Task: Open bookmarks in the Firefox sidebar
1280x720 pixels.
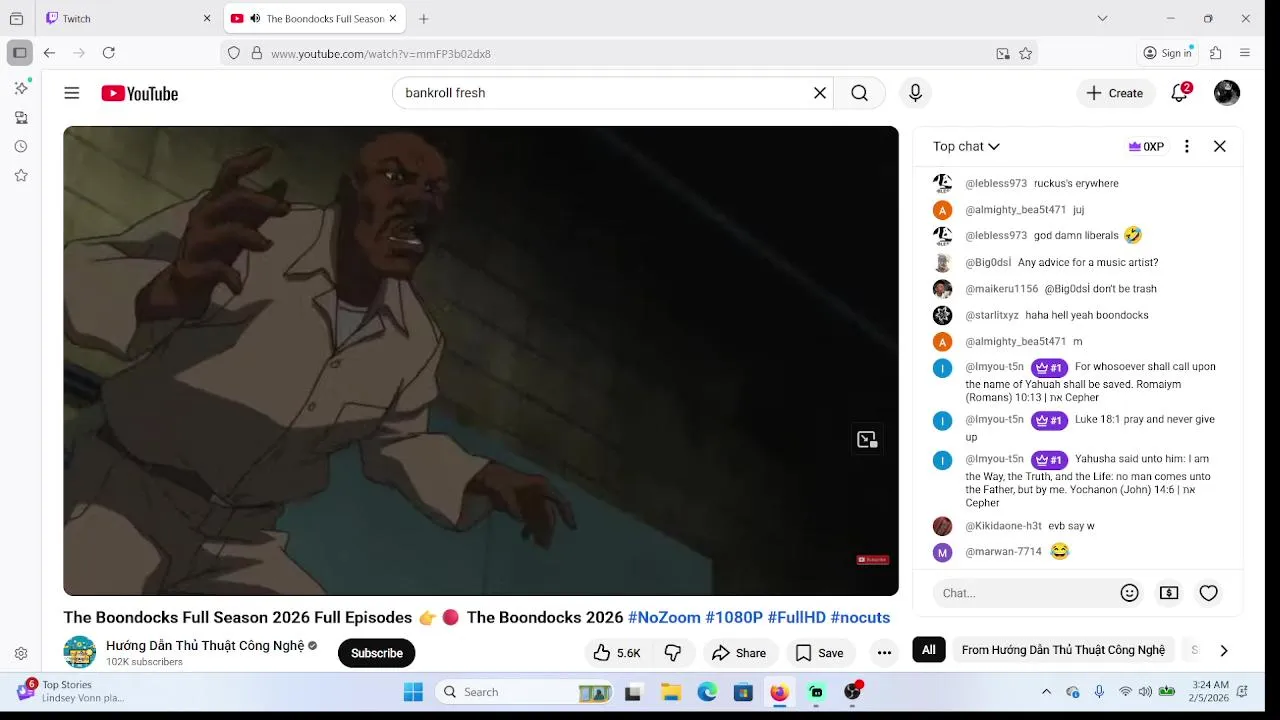Action: coord(21,176)
